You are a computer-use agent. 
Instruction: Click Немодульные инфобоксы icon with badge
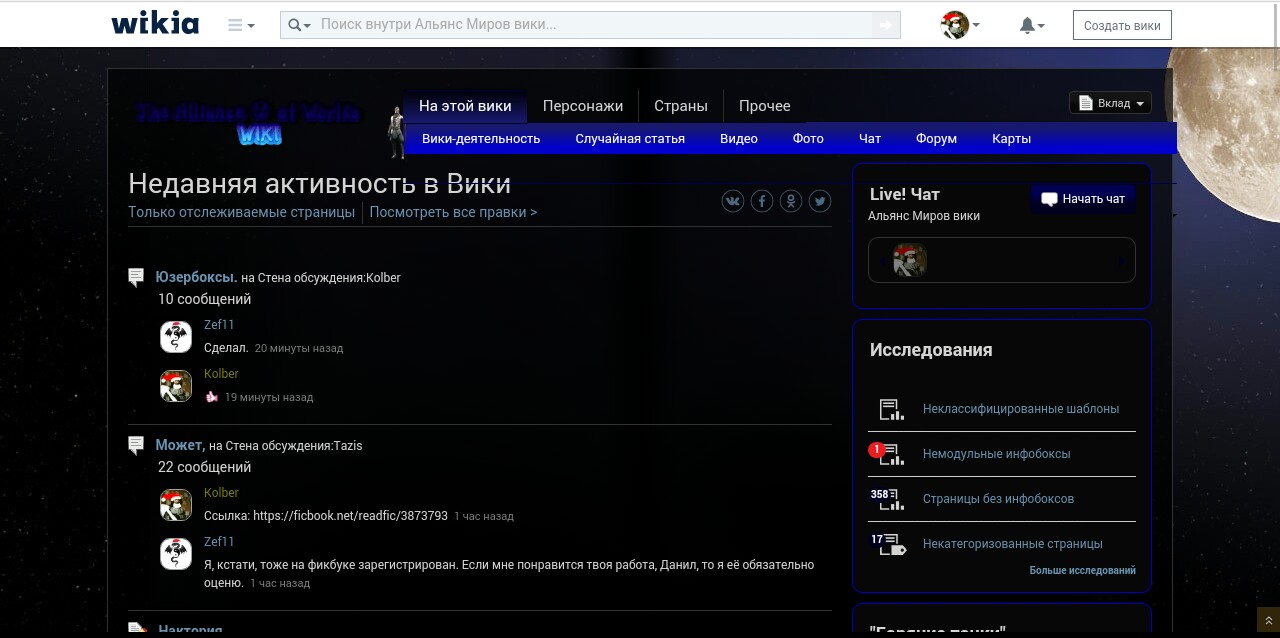[x=888, y=453]
